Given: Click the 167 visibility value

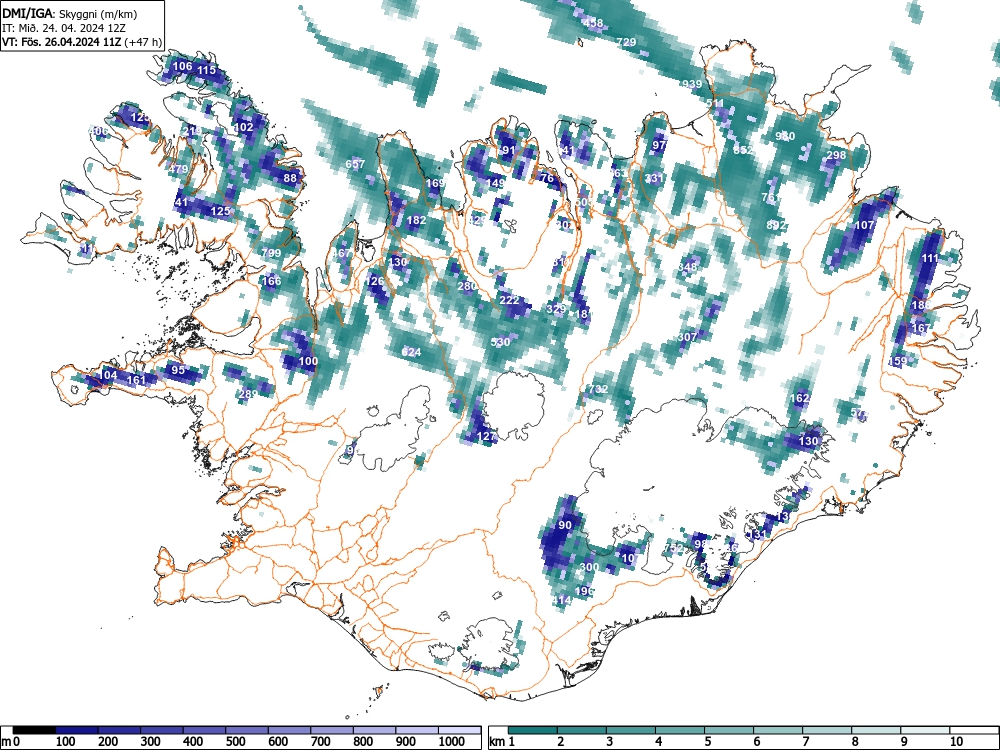Looking at the screenshot, I should [921, 328].
